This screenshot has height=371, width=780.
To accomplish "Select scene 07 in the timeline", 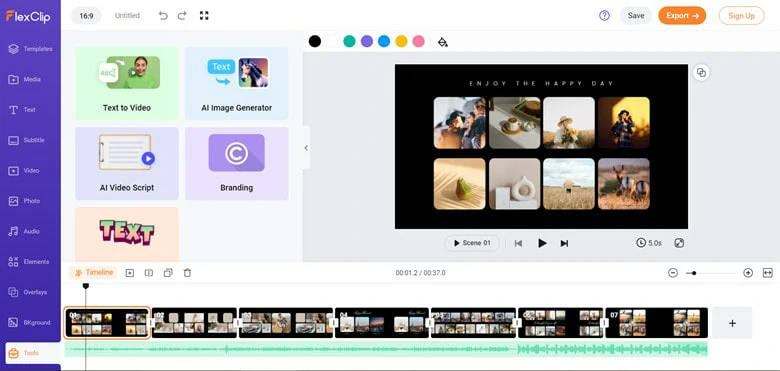I will (657, 323).
